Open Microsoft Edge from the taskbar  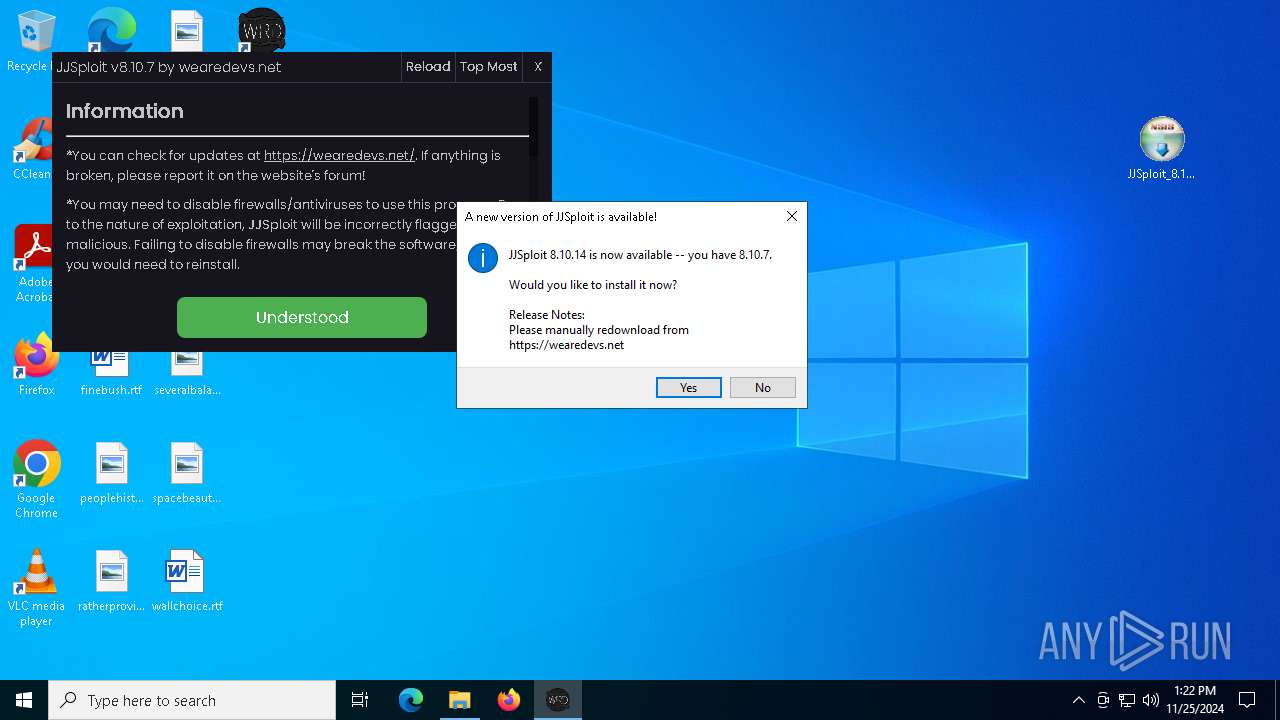[x=411, y=700]
